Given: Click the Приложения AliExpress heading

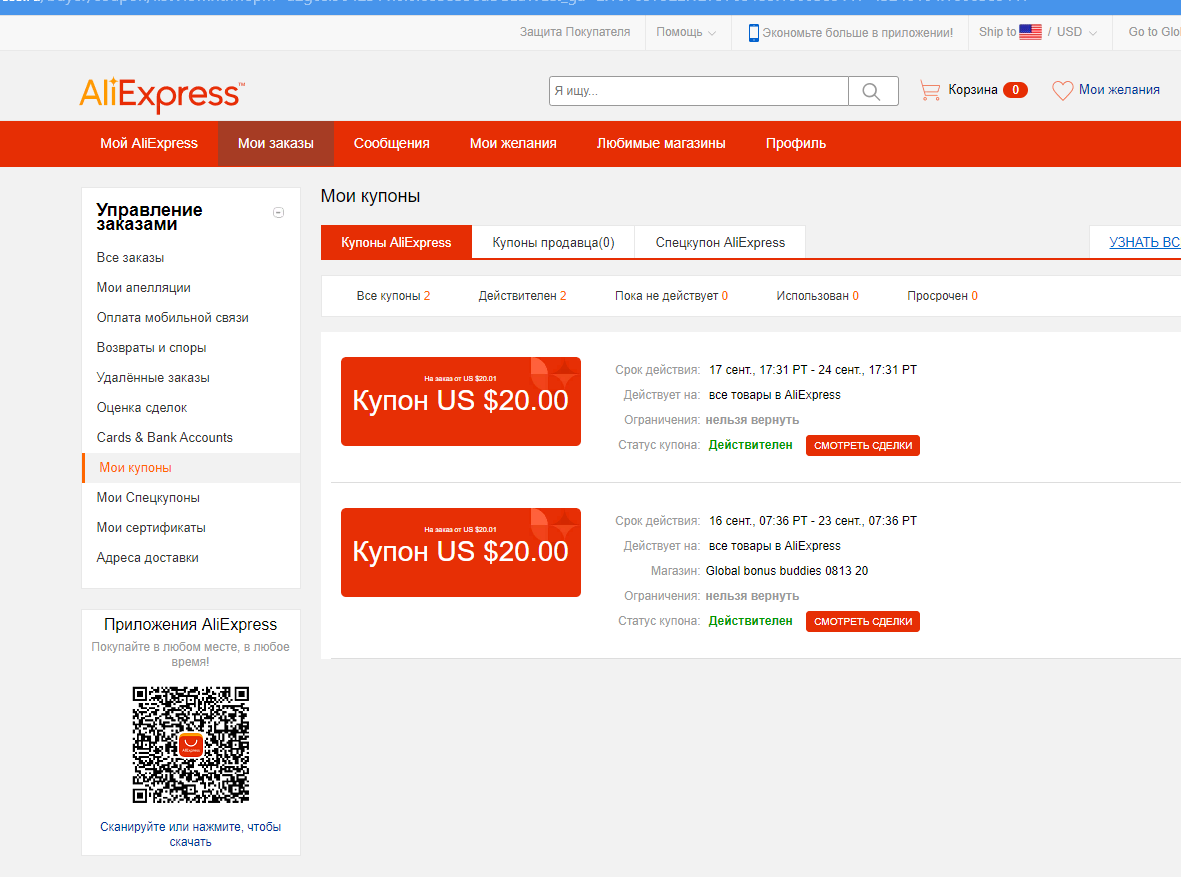Looking at the screenshot, I should (191, 625).
